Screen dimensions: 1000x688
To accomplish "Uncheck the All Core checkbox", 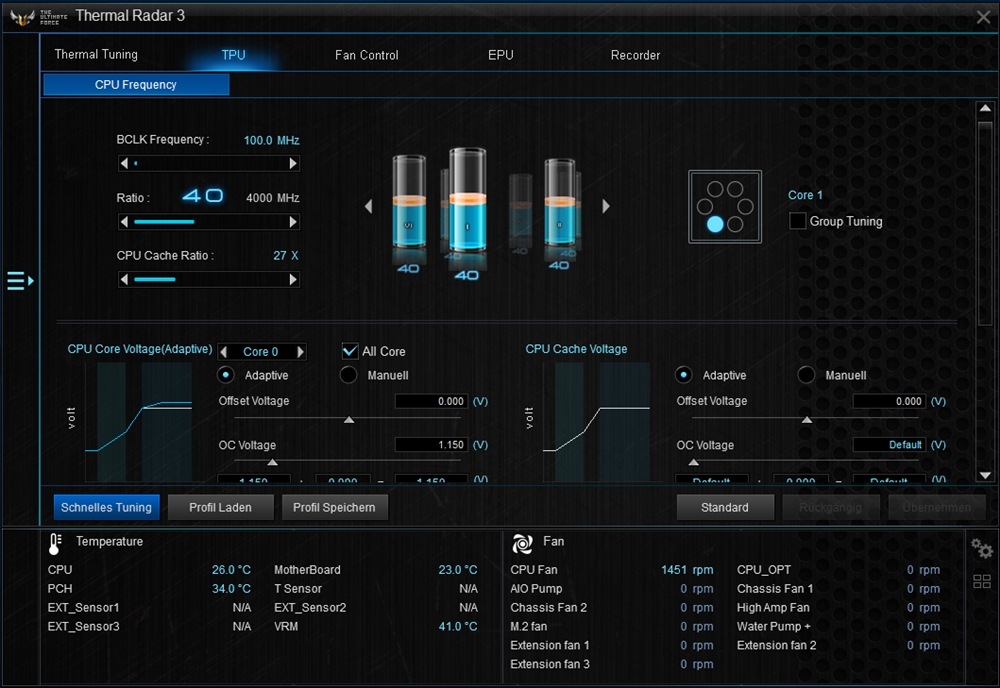I will click(350, 351).
